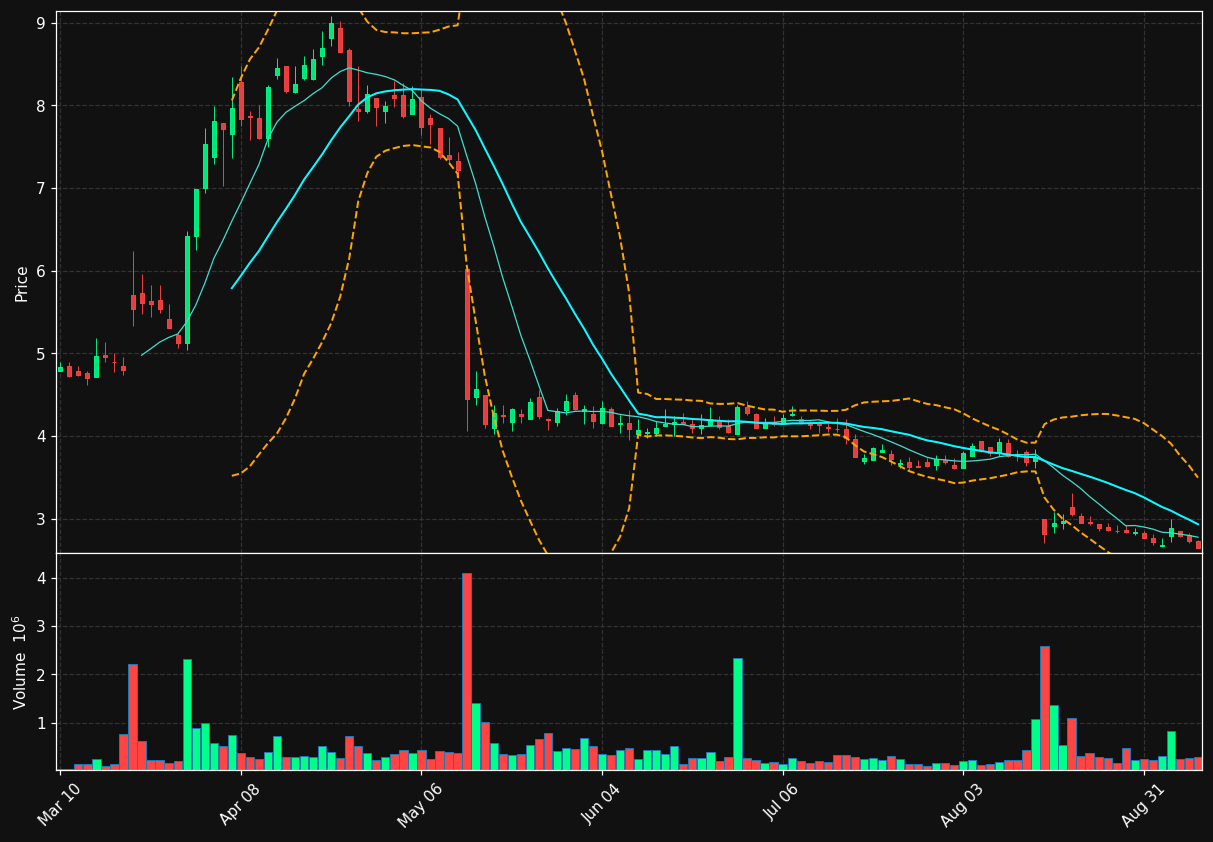Select the volume axis tick label 2
1213x842 pixels.
pos(42,675)
